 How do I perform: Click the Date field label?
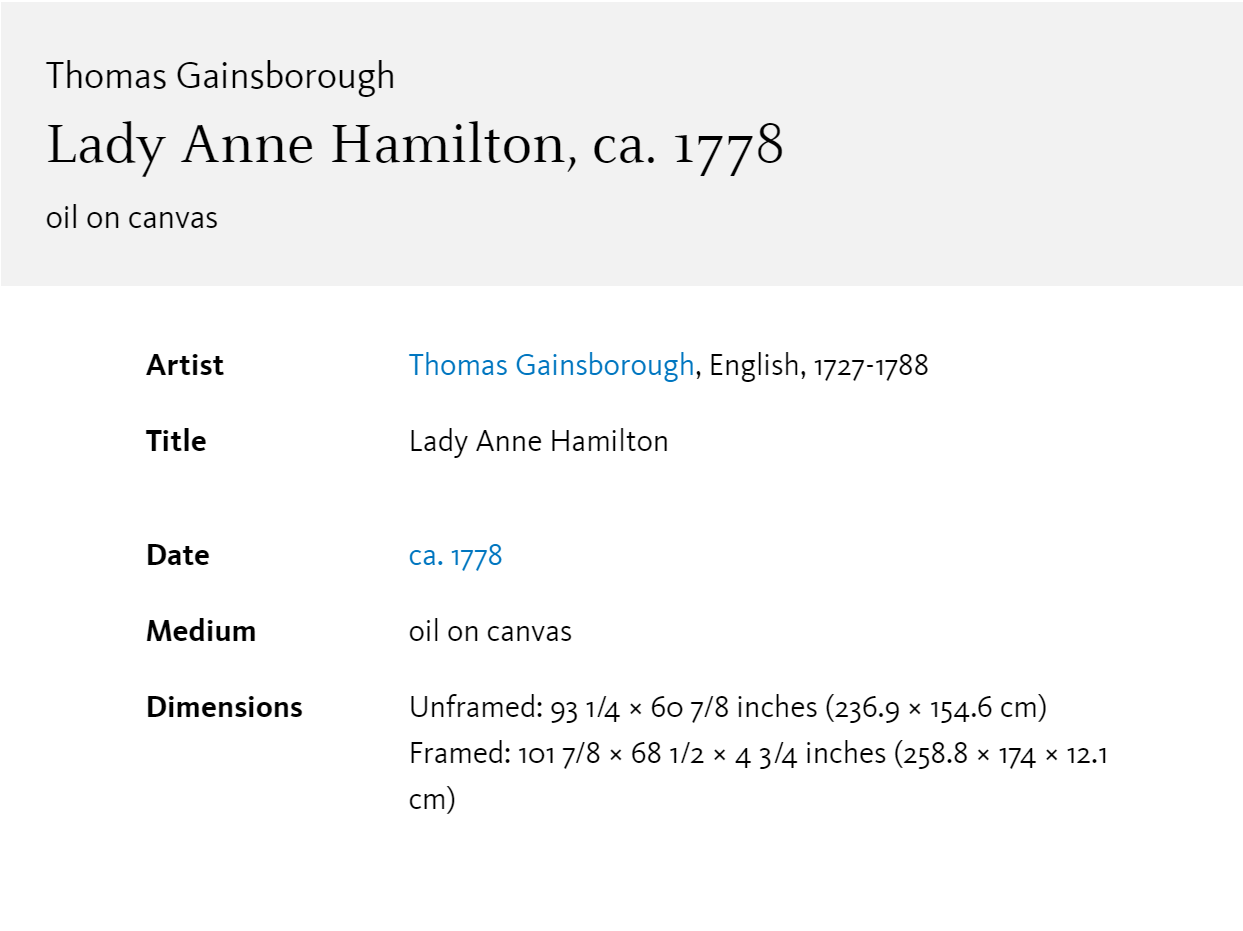point(178,555)
